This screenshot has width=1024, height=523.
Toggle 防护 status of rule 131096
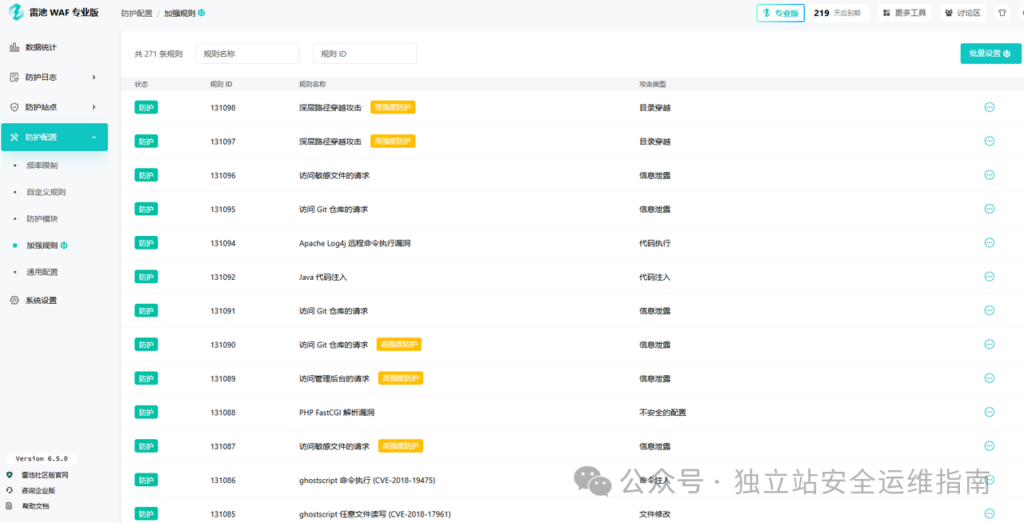click(x=146, y=175)
